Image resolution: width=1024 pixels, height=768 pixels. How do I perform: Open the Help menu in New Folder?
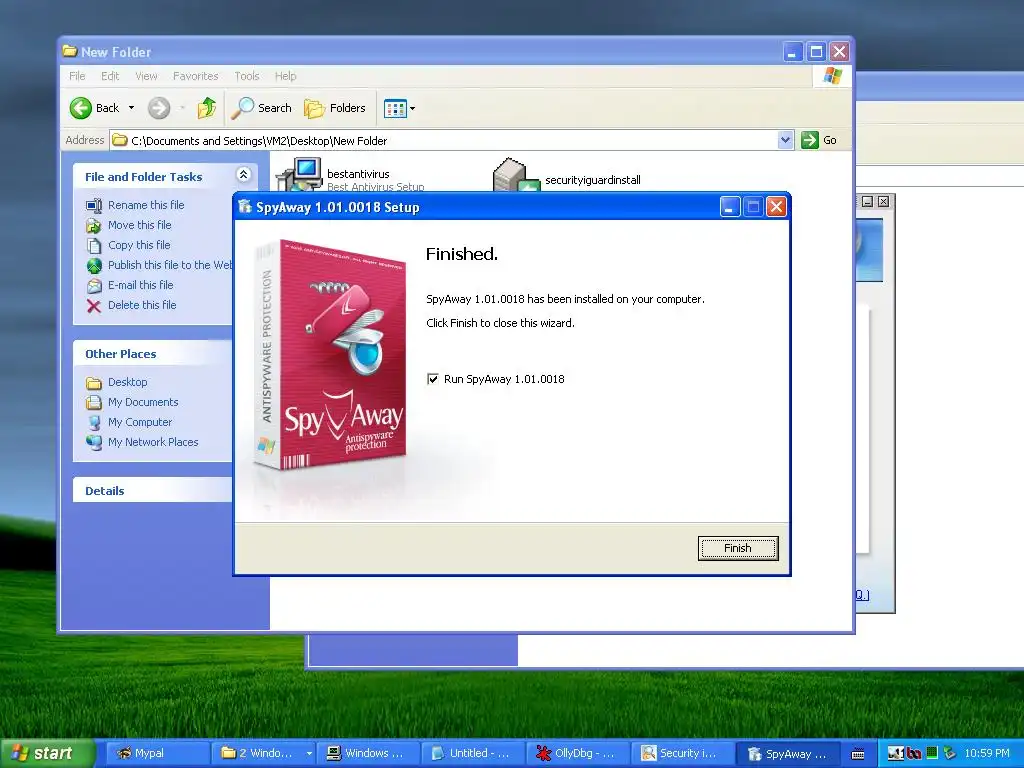tap(285, 76)
